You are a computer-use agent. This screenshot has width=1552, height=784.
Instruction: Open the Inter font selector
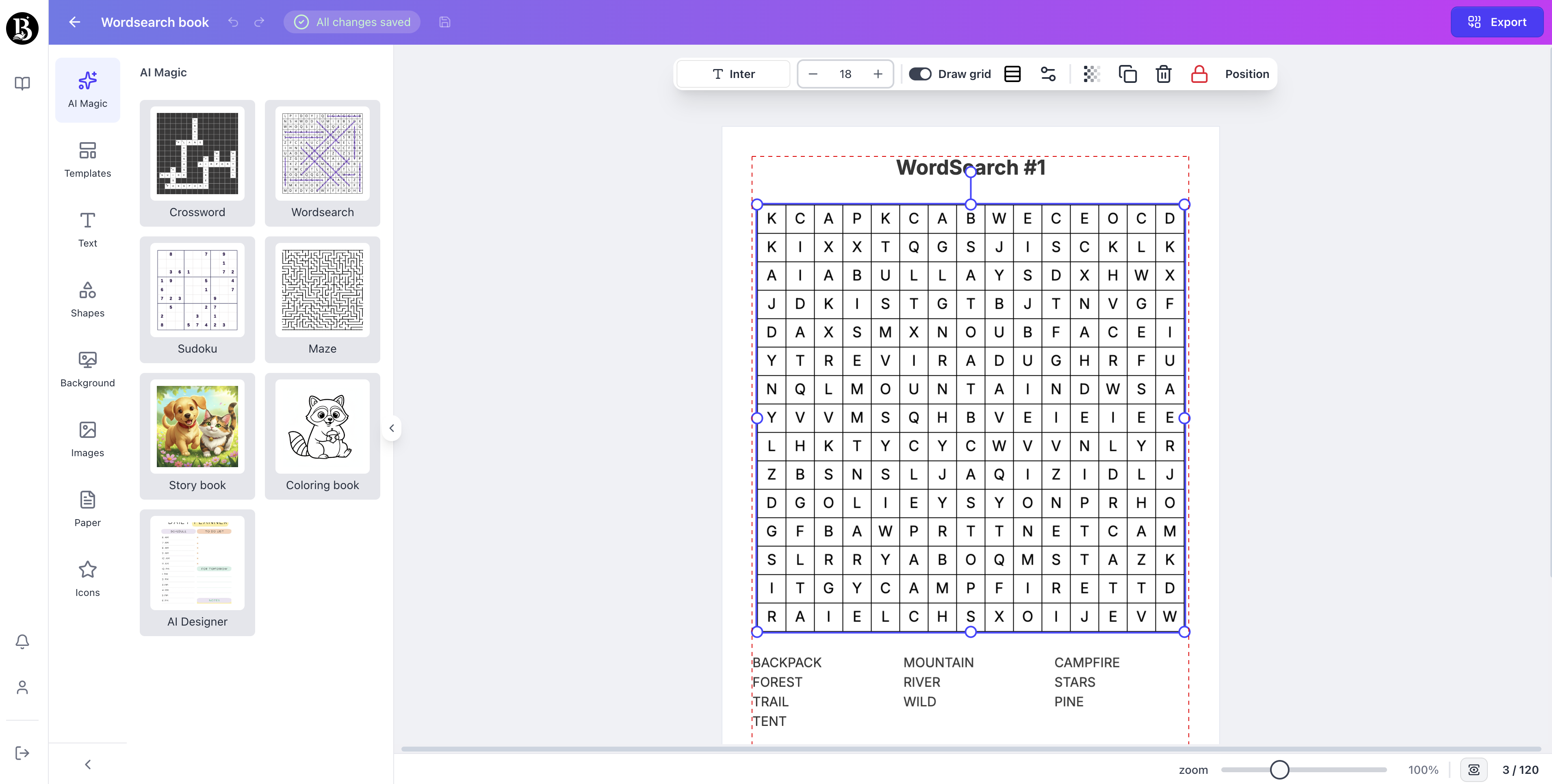click(733, 74)
